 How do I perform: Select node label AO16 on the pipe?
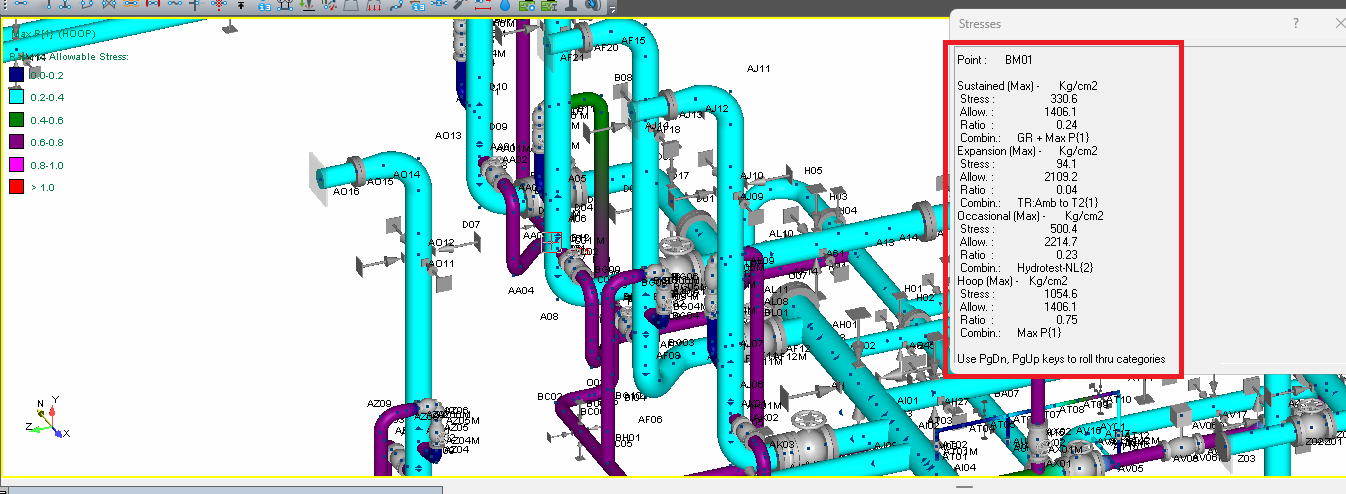click(x=346, y=191)
